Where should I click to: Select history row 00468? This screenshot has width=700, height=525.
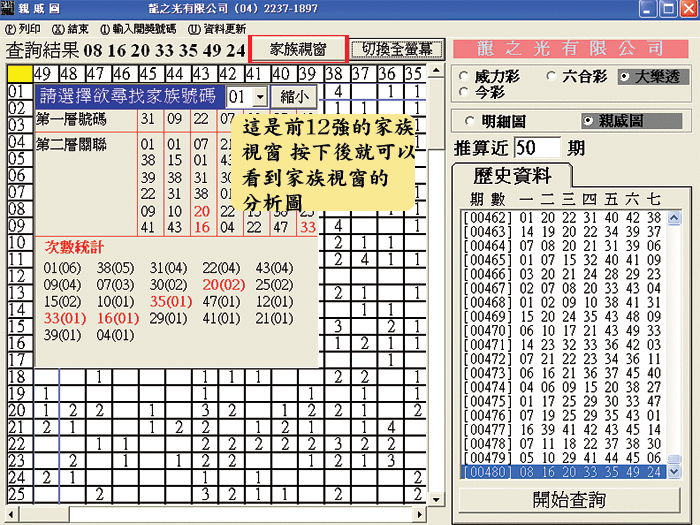(563, 303)
